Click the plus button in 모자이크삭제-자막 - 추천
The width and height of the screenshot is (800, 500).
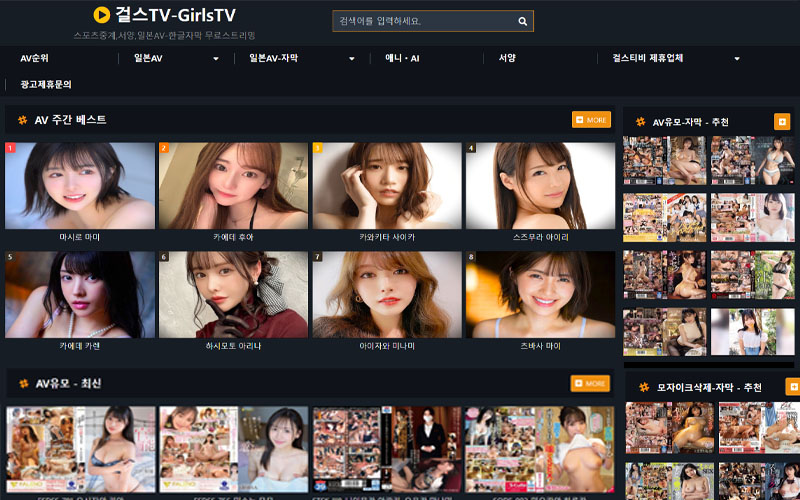[x=793, y=387]
